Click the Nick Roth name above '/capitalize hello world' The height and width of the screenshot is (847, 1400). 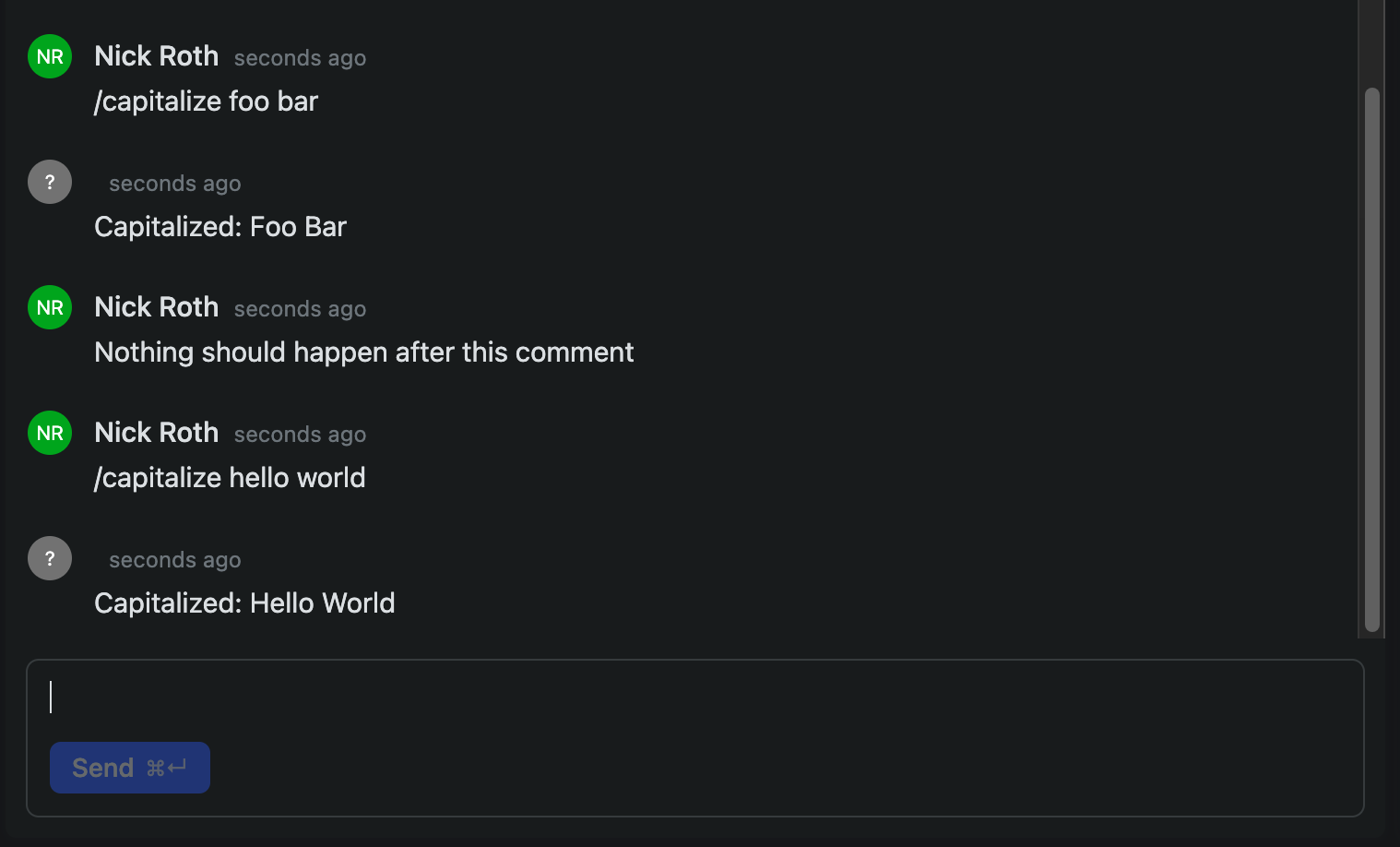coord(157,433)
